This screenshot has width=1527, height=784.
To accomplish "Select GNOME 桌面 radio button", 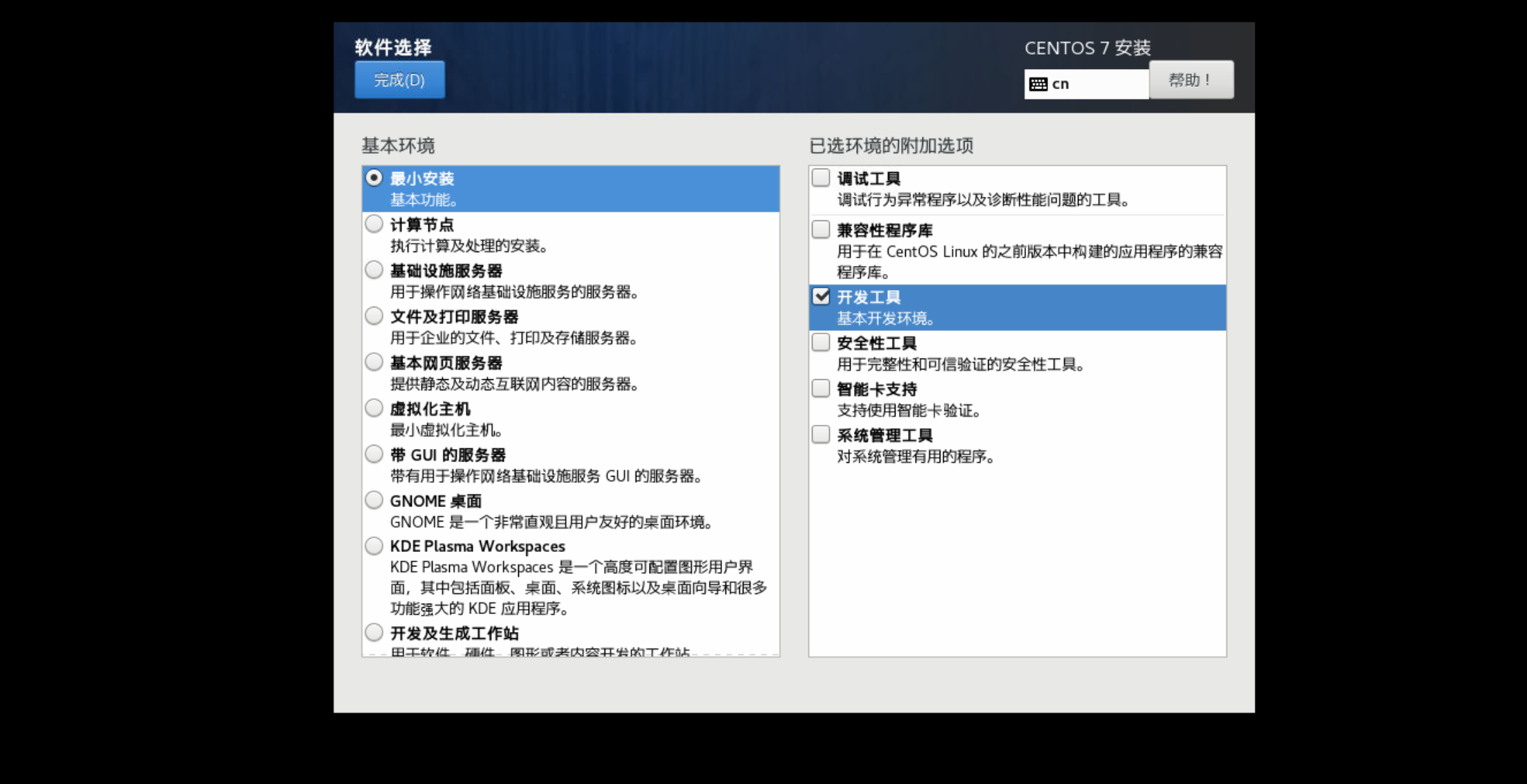I will tap(374, 500).
